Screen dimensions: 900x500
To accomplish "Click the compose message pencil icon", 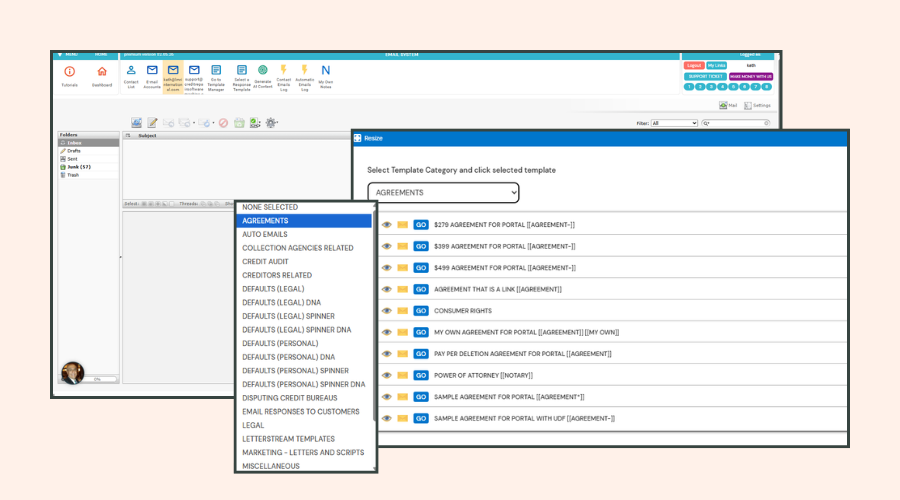I will (152, 123).
